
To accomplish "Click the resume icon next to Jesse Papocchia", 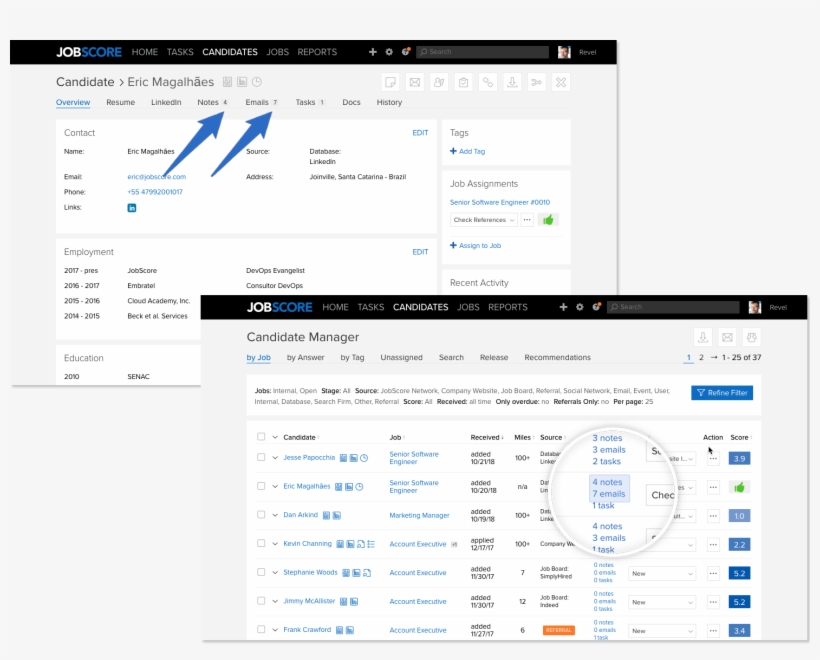I will (x=344, y=458).
